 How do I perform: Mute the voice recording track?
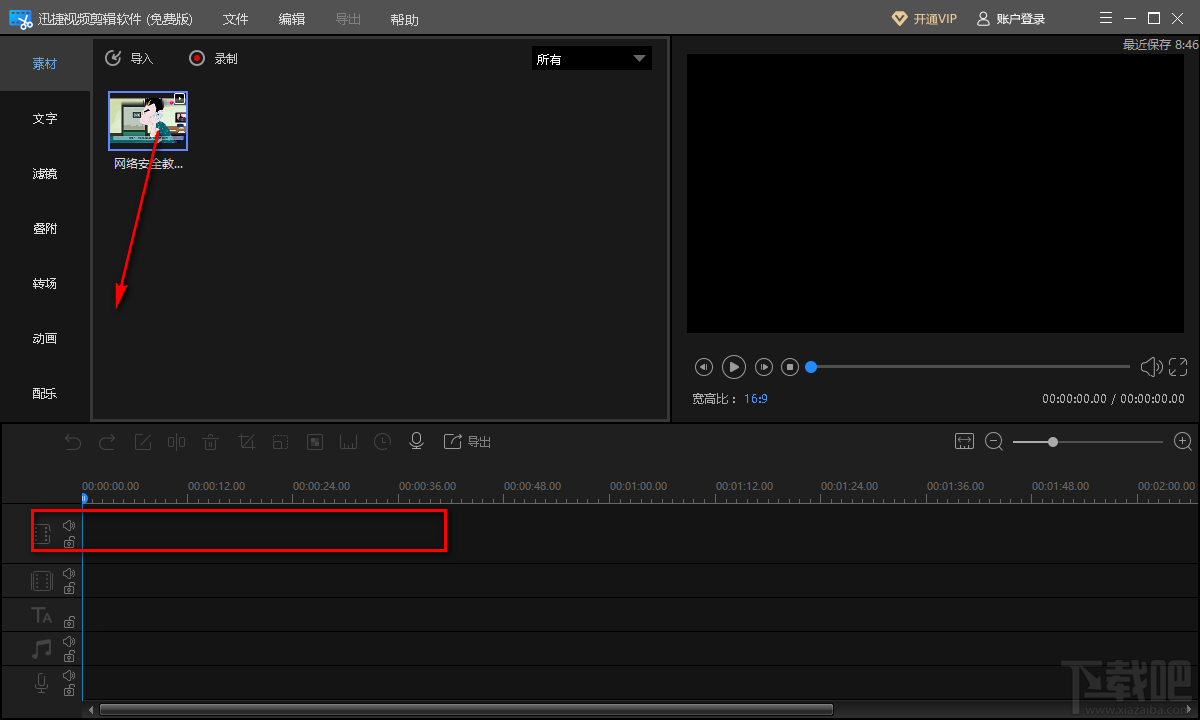(x=69, y=675)
